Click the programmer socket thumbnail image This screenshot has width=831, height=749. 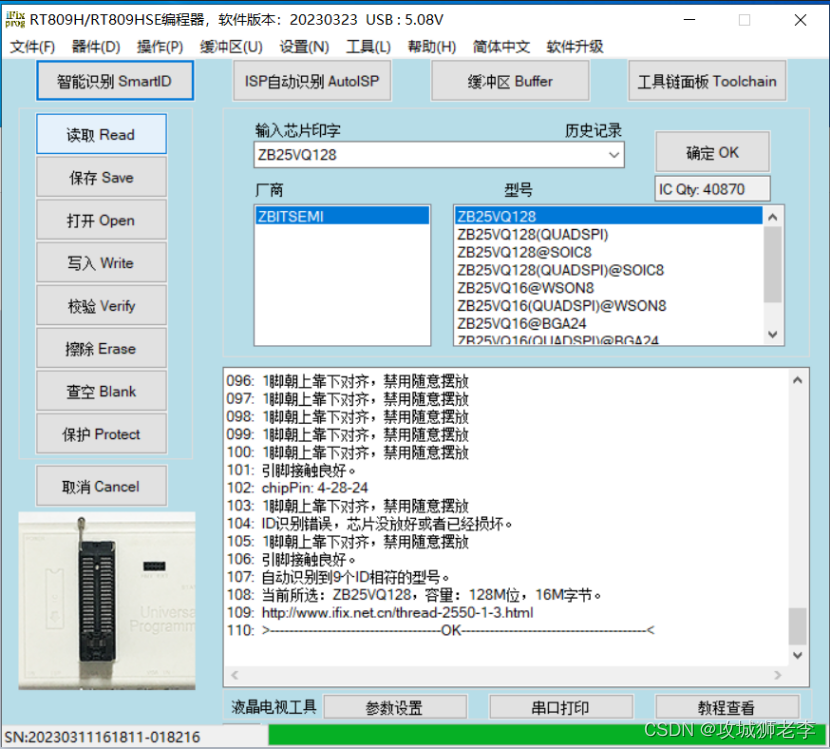(107, 601)
